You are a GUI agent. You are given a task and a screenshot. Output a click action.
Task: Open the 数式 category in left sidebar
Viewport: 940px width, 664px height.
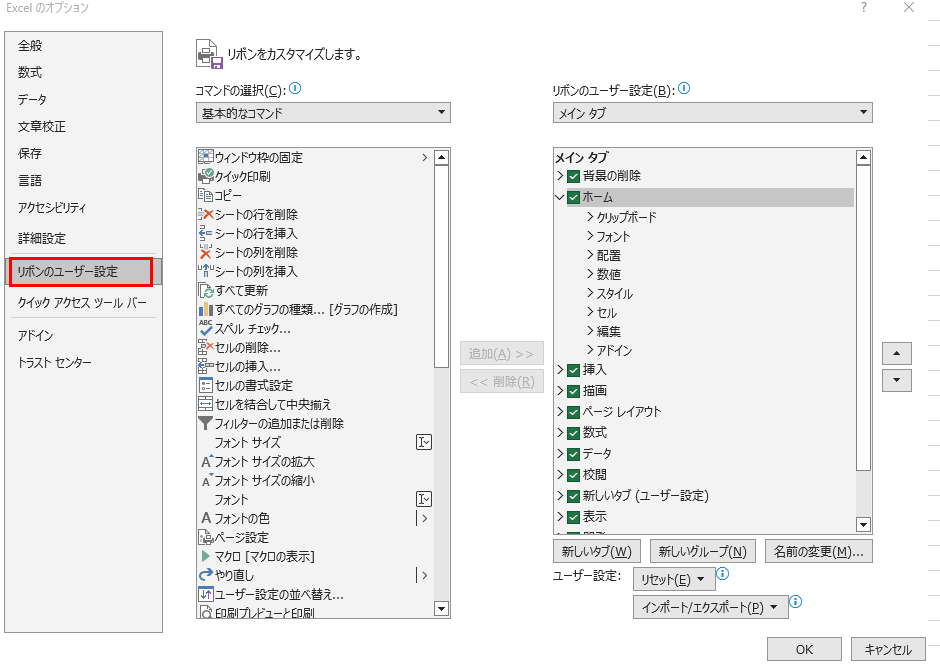30,72
